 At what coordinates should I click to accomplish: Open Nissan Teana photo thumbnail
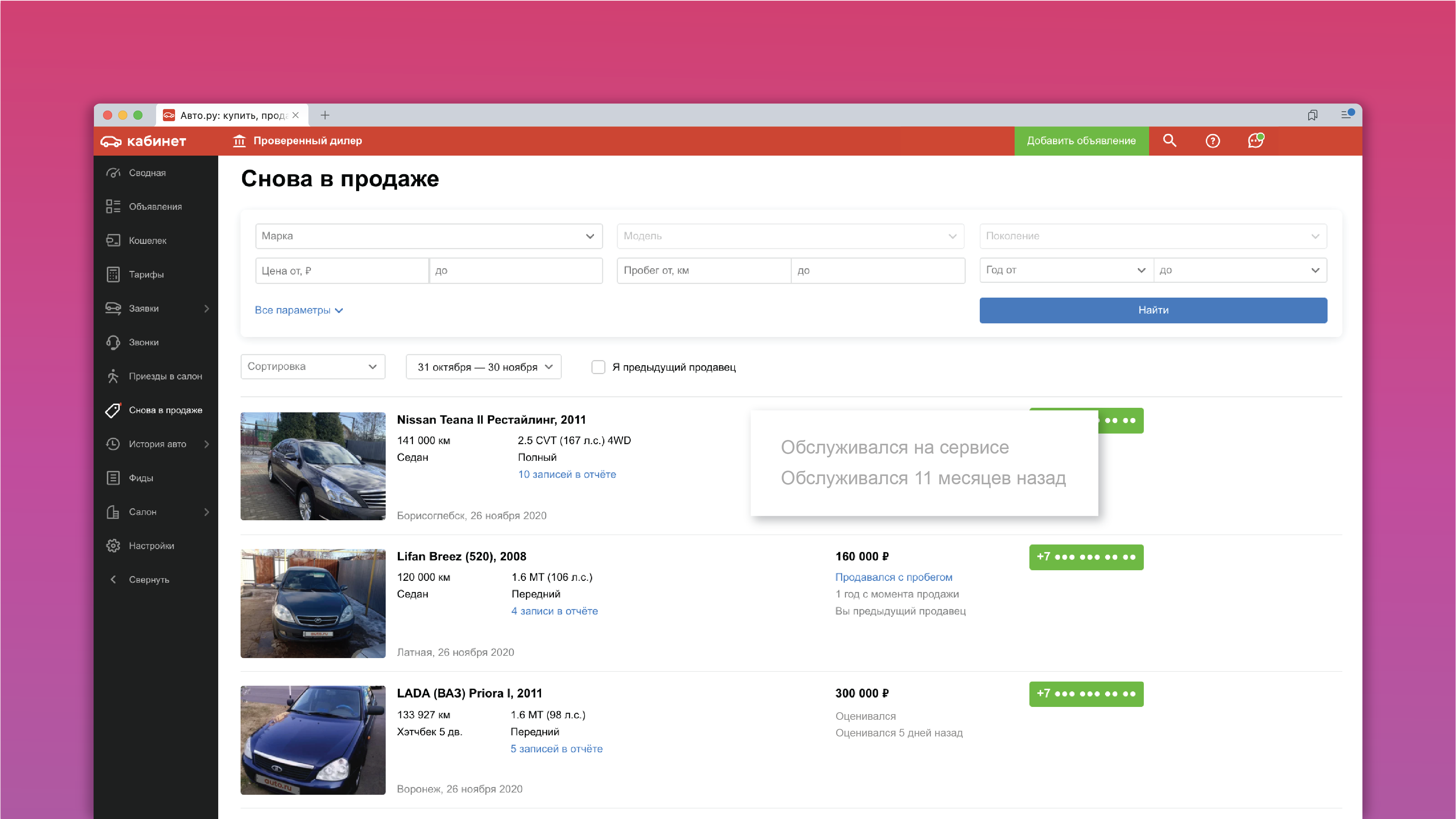coord(313,466)
